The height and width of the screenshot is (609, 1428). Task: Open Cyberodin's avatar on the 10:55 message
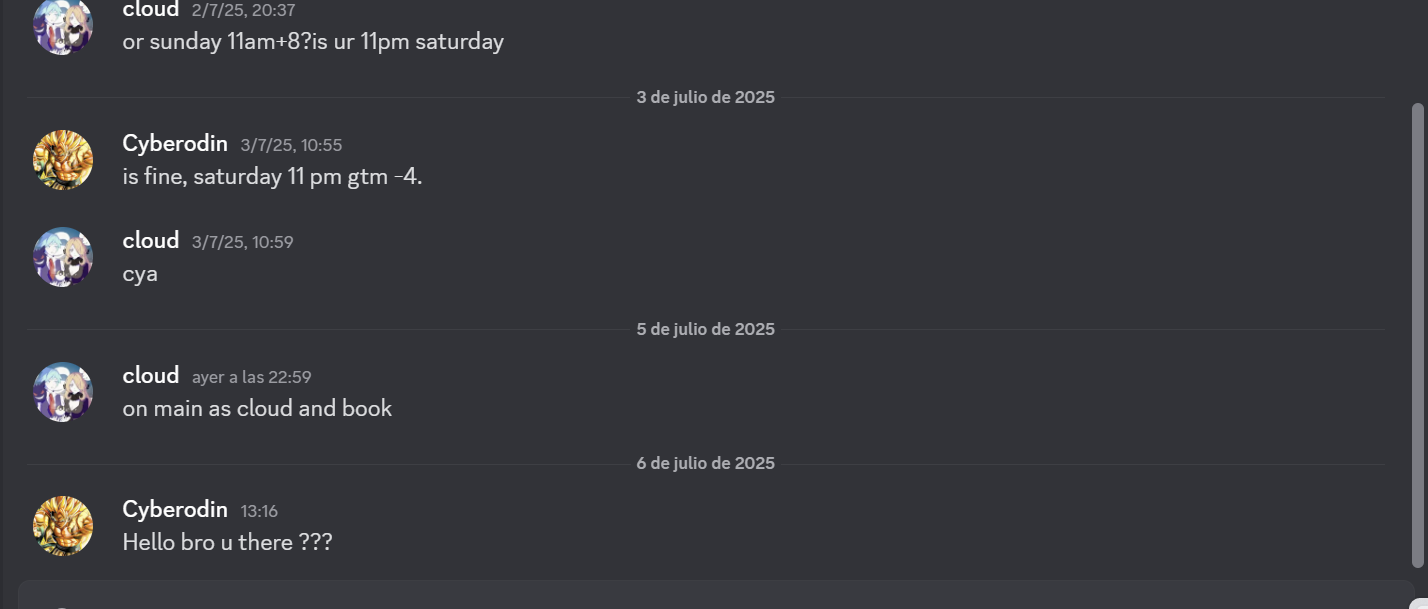point(63,160)
